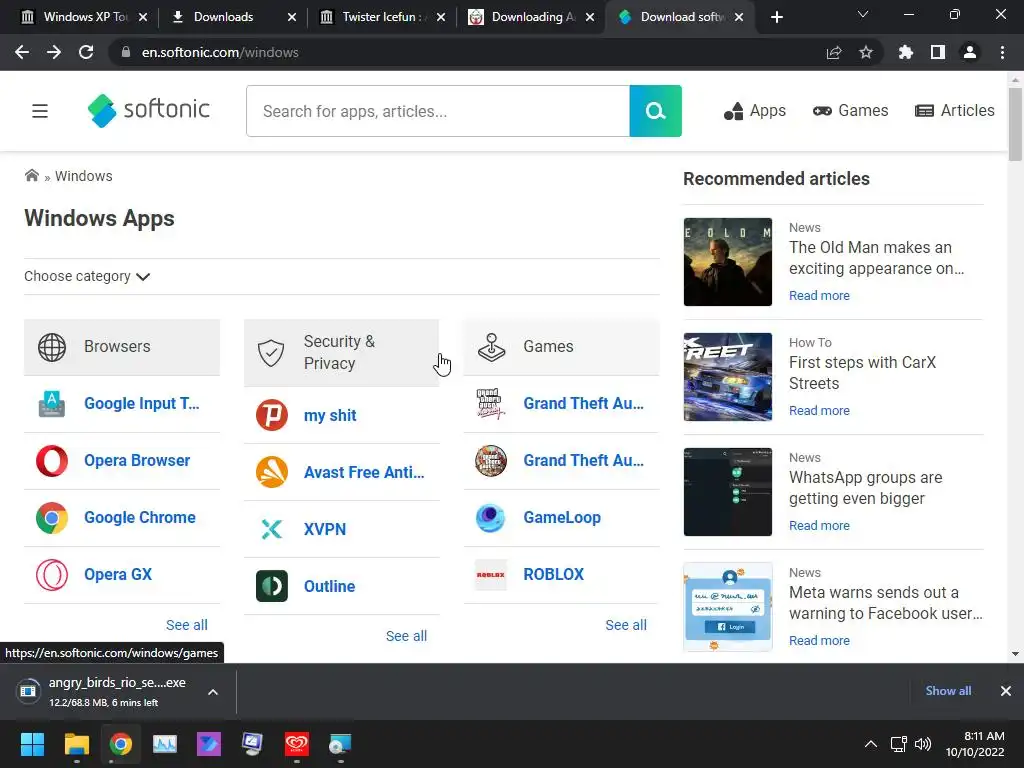This screenshot has width=1024, height=768.
Task: Close the downloads bar
Action: (x=1006, y=691)
